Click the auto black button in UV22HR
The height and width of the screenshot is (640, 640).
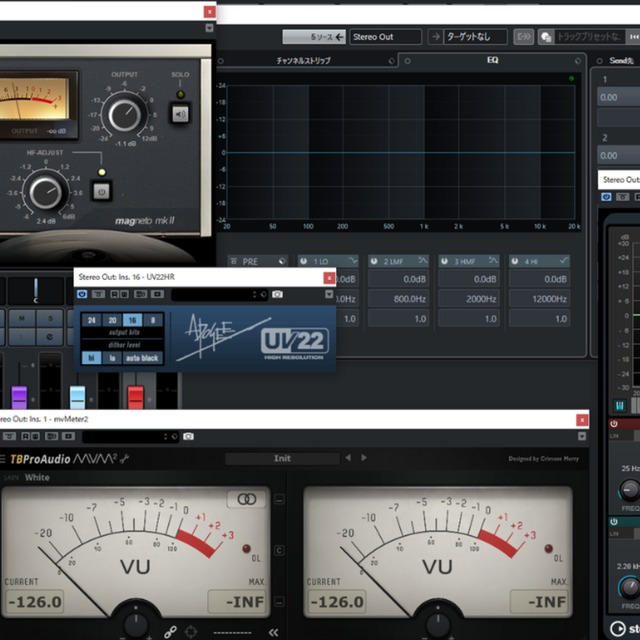141,357
